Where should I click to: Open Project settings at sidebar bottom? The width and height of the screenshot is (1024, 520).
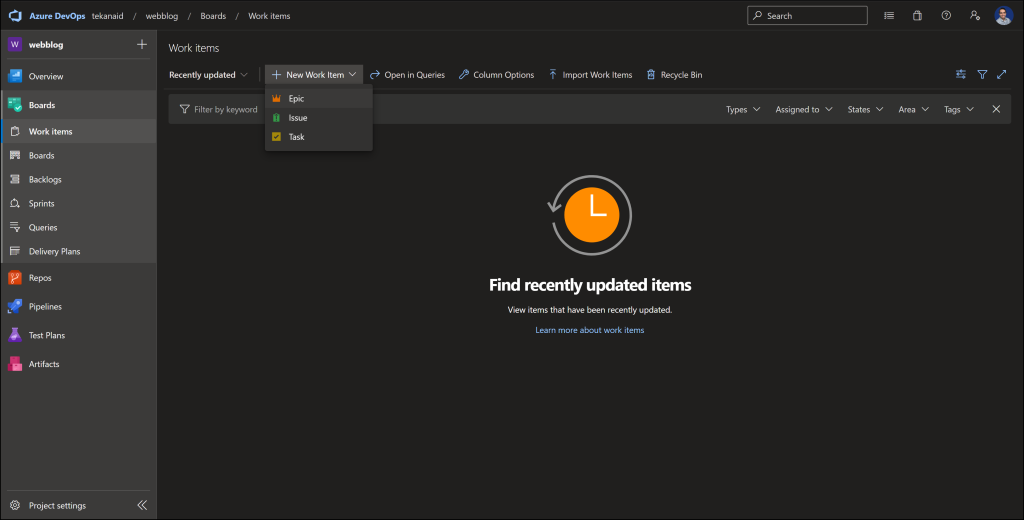click(x=56, y=505)
